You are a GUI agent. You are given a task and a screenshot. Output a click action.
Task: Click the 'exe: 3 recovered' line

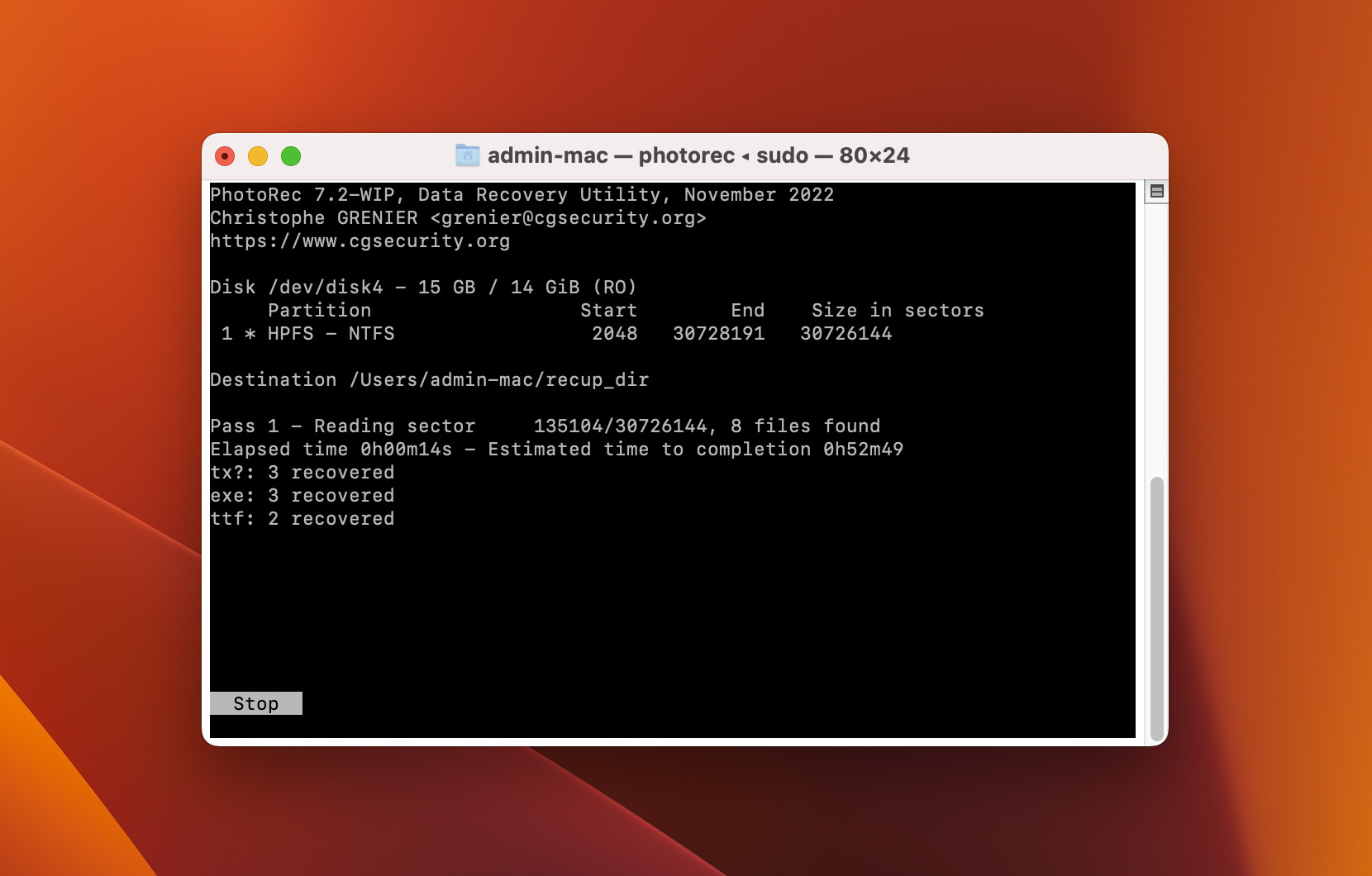click(303, 496)
